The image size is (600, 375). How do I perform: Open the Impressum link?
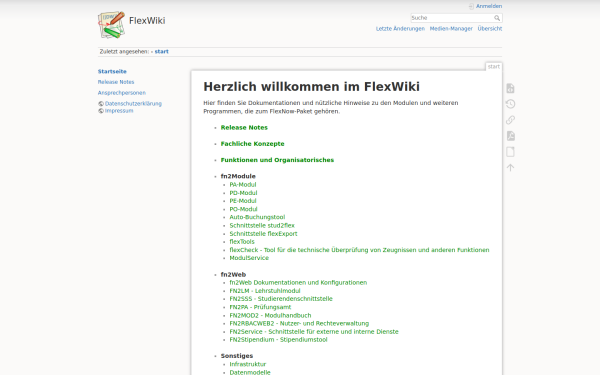119,111
